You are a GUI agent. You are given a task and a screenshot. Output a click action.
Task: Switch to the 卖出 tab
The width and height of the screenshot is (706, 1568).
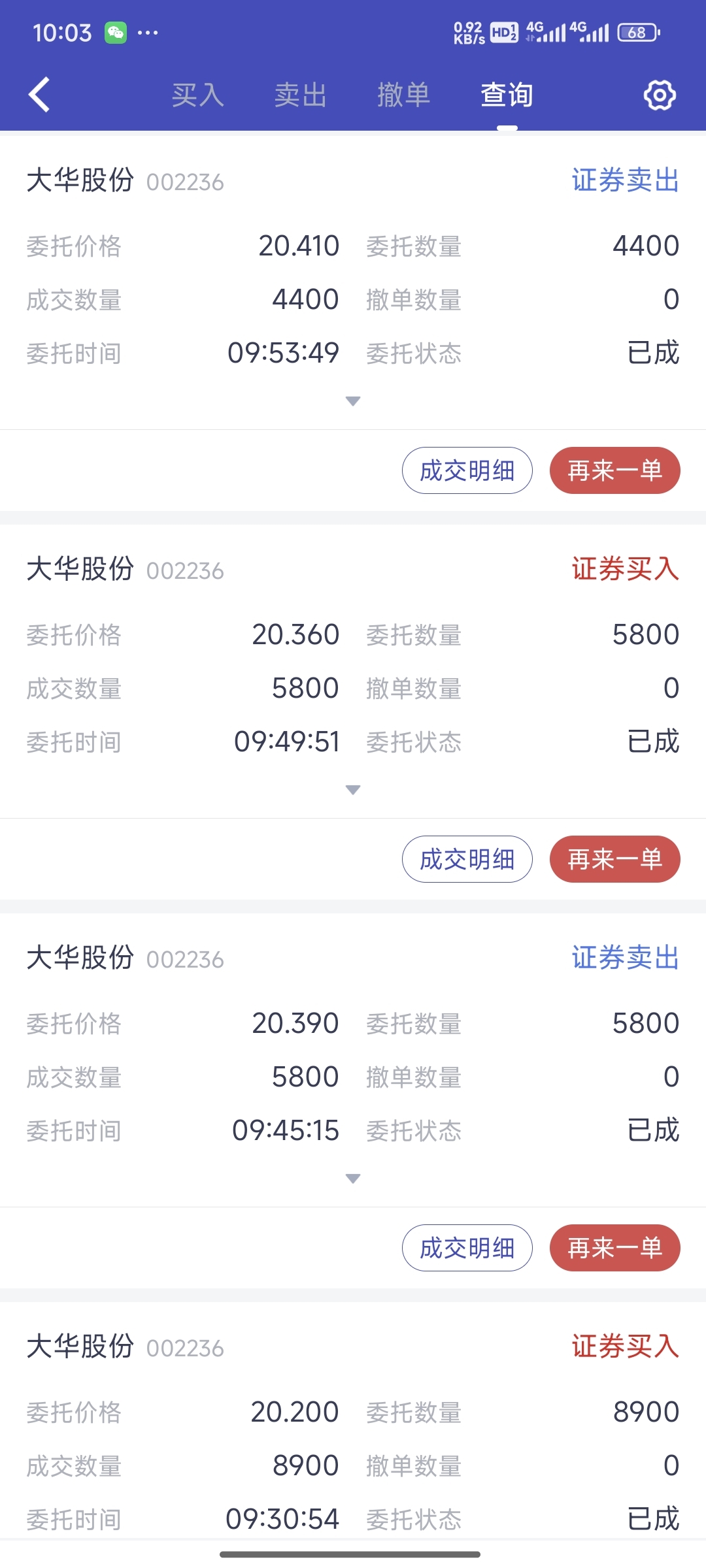point(300,95)
